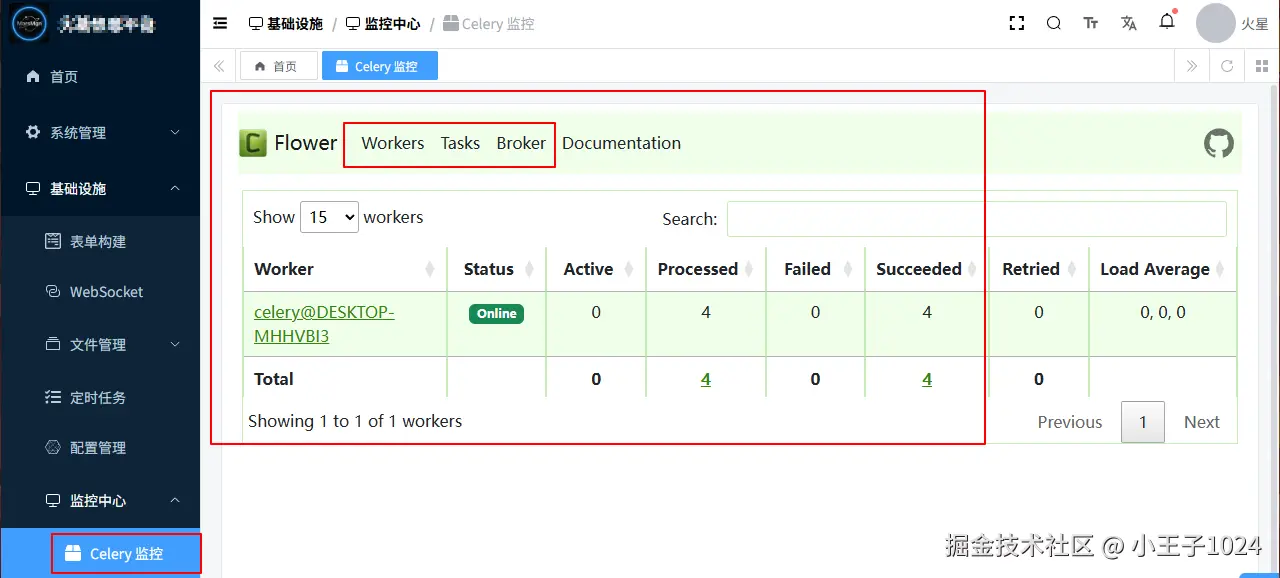The width and height of the screenshot is (1280, 578).
Task: Click the Flower logo icon
Action: pyautogui.click(x=253, y=143)
